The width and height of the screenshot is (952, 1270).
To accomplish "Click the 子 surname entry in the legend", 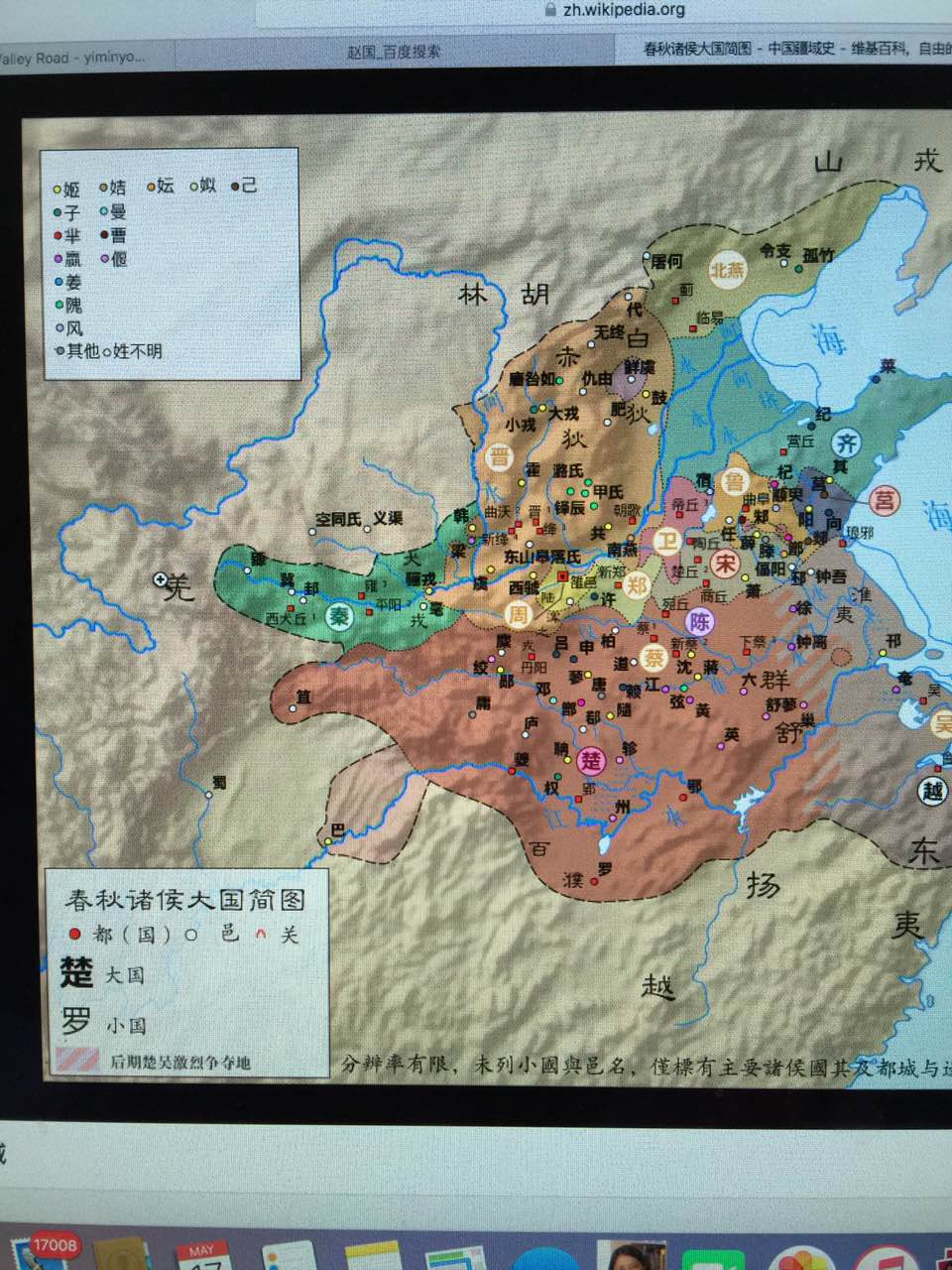I will click(x=66, y=211).
